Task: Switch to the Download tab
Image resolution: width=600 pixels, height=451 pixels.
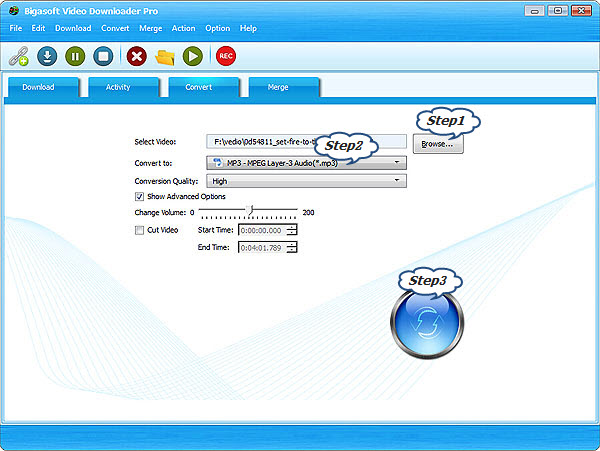Action: (x=43, y=87)
